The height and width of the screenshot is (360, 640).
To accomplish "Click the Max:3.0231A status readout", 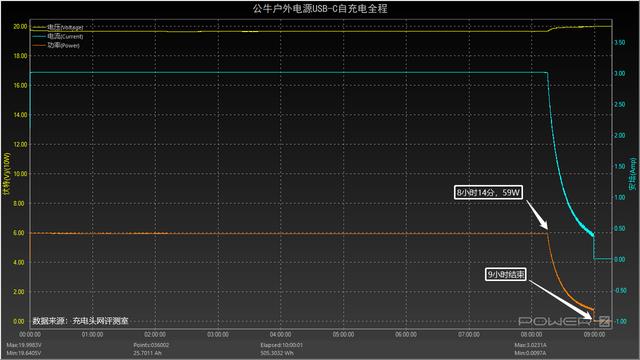I will 531,345.
